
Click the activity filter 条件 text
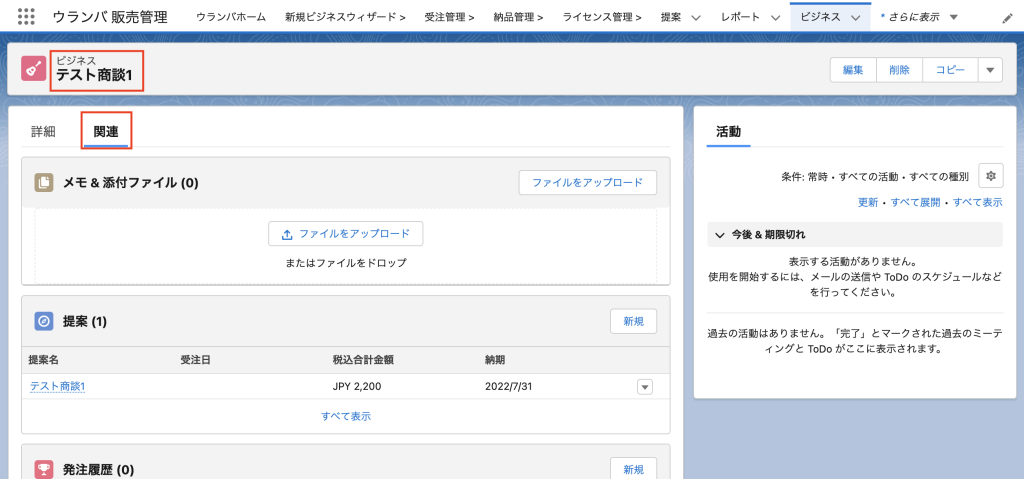tap(875, 176)
